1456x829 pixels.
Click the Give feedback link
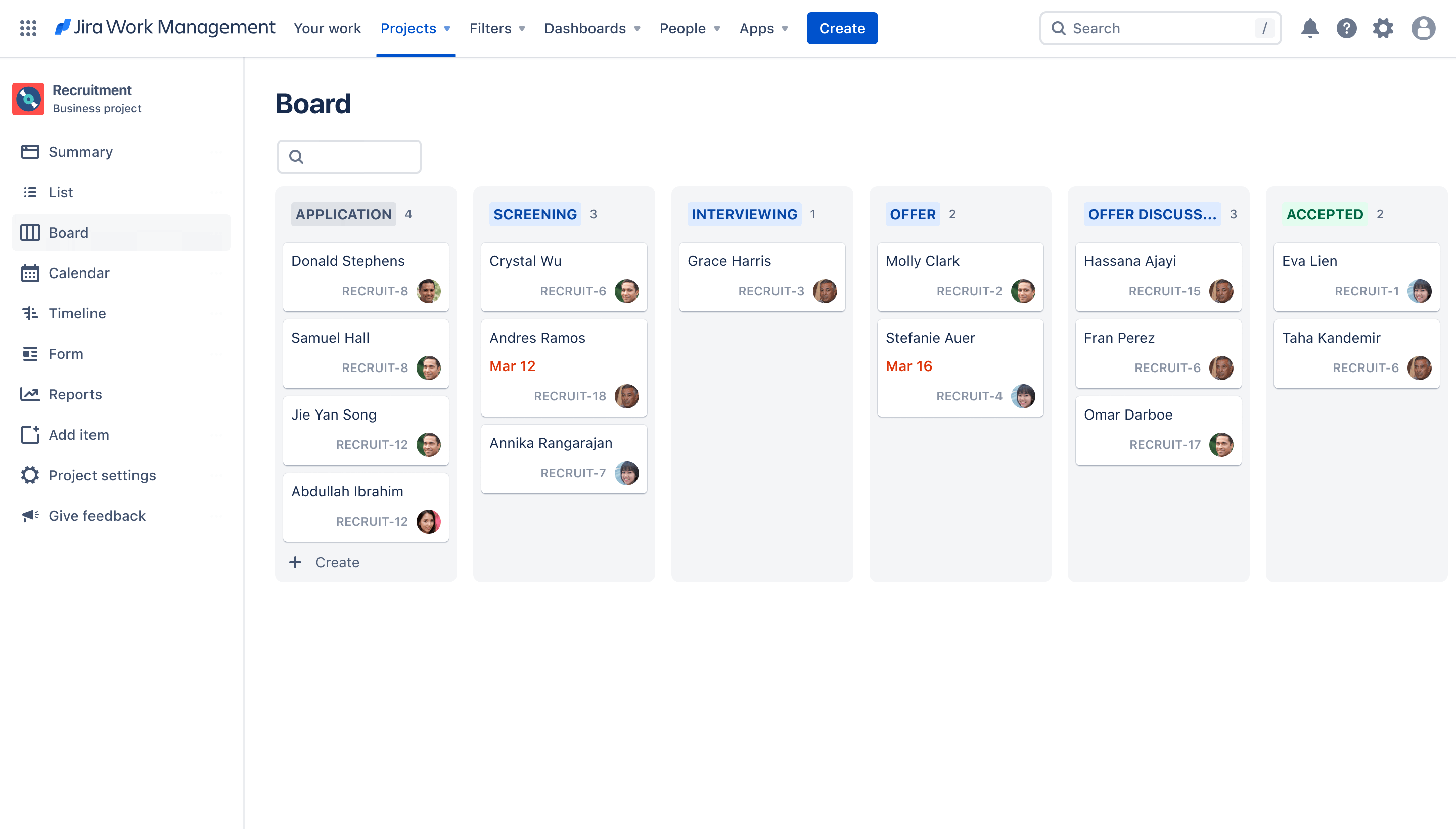(x=96, y=515)
